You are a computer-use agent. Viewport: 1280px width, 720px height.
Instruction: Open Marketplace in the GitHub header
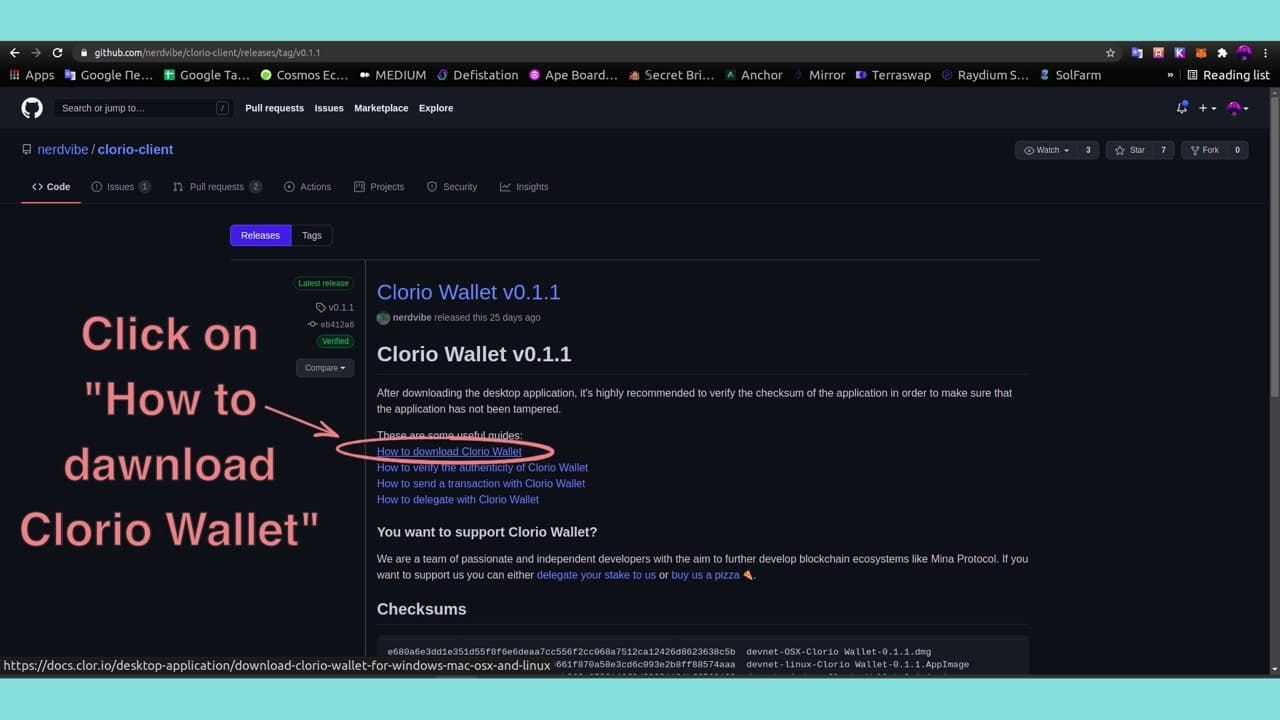(381, 108)
